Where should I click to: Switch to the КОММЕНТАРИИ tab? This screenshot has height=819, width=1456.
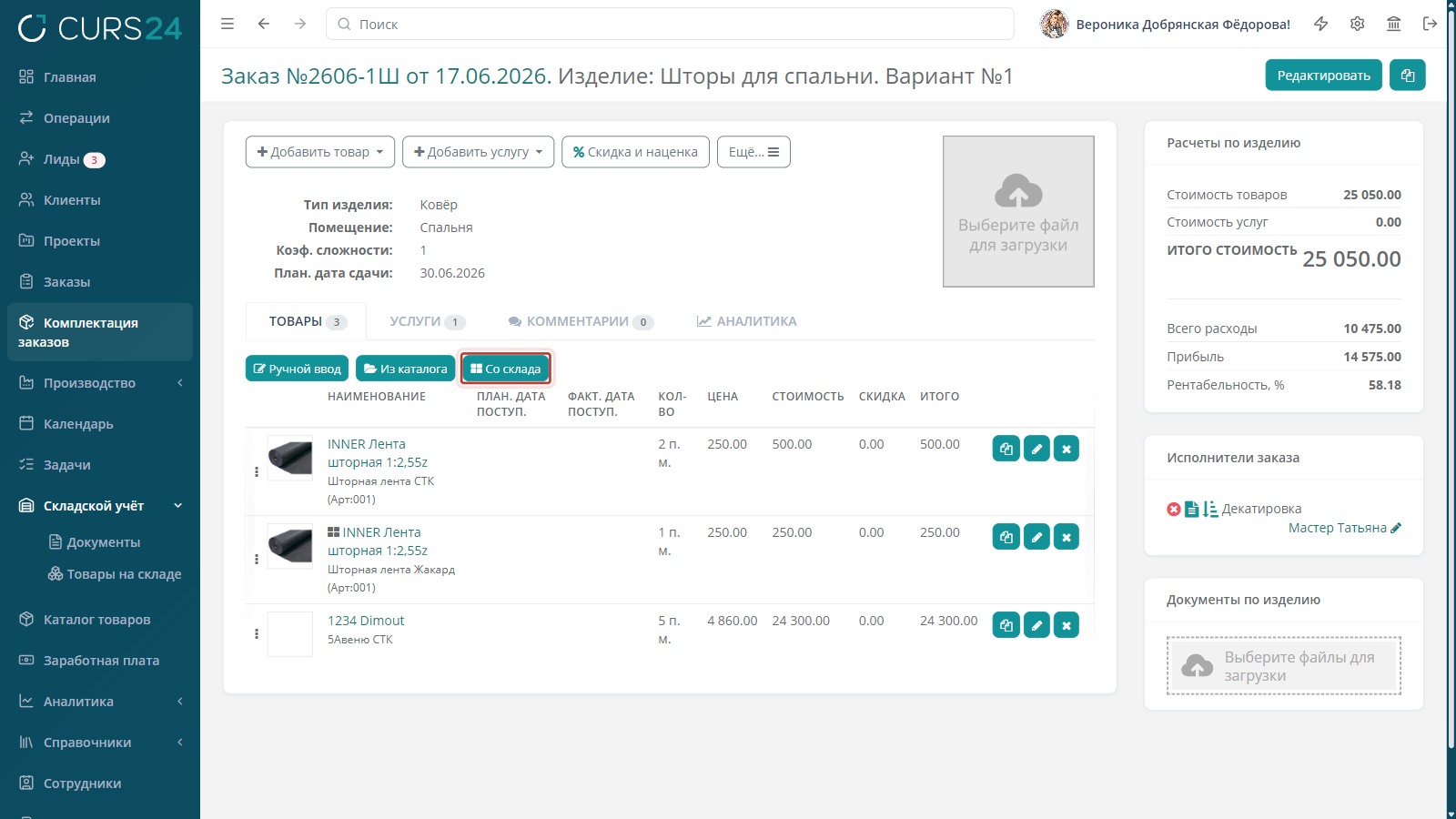pos(581,321)
